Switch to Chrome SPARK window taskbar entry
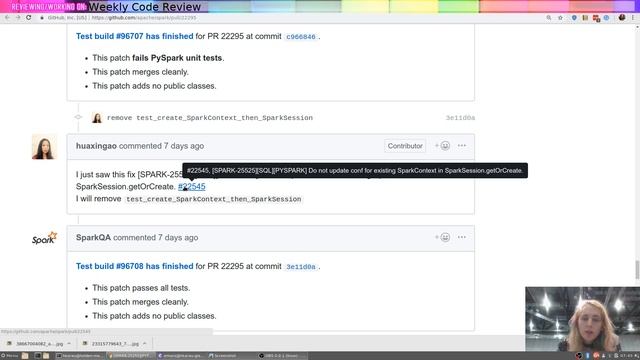 click(130, 356)
